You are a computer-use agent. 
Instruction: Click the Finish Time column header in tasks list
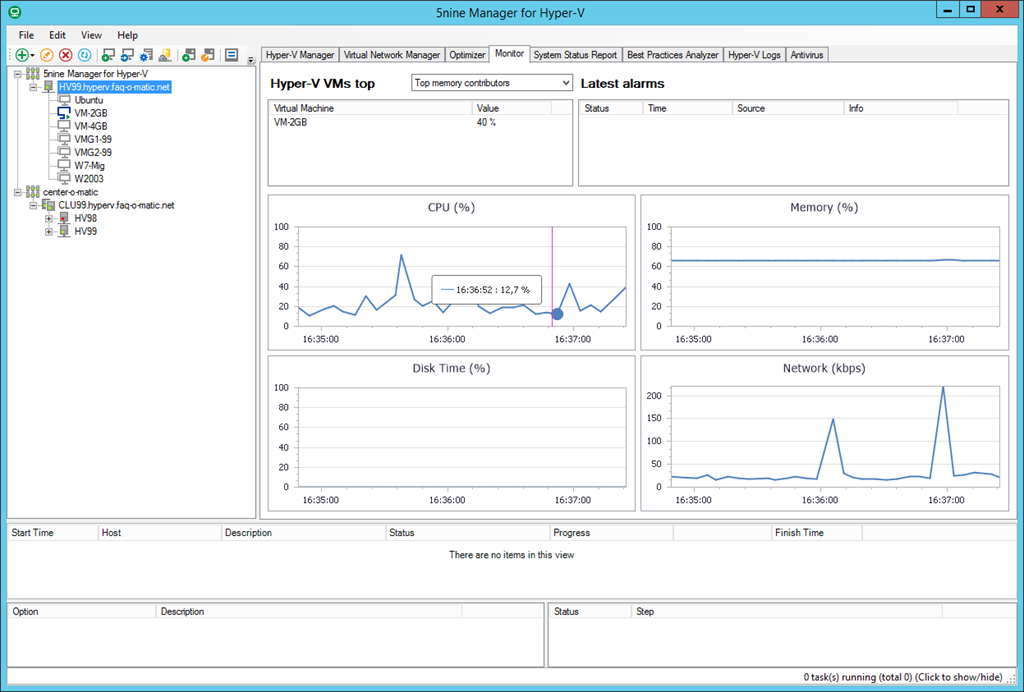point(816,533)
